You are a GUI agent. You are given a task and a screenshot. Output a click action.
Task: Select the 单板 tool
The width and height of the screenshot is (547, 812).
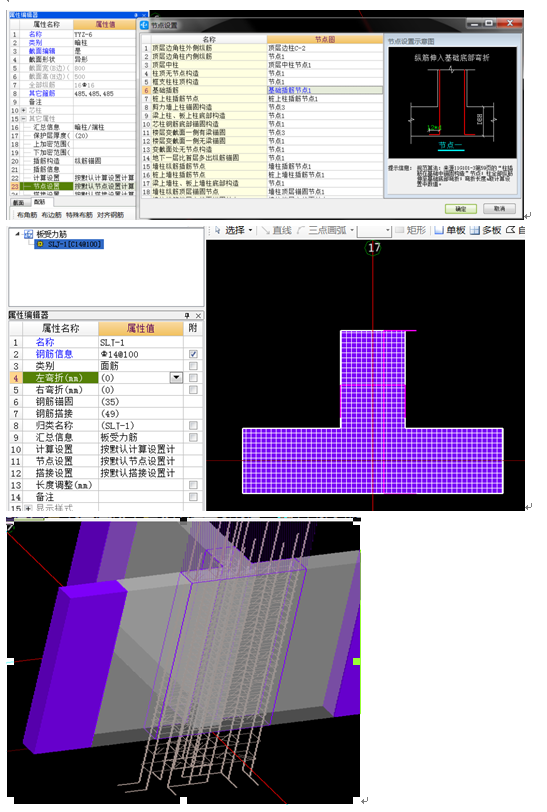click(x=450, y=230)
